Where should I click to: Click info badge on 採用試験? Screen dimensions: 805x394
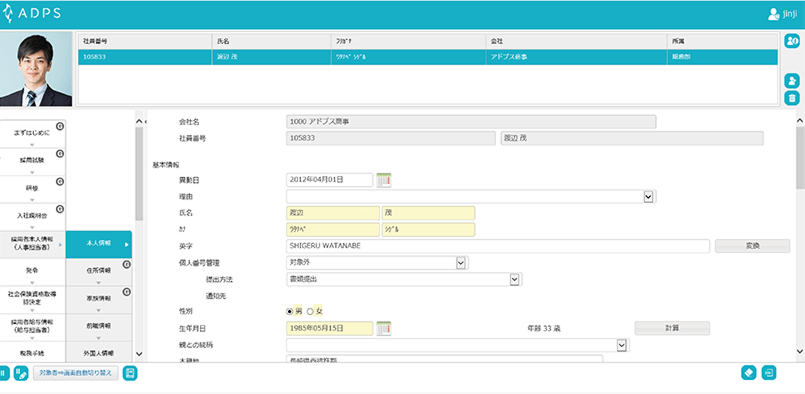point(60,154)
